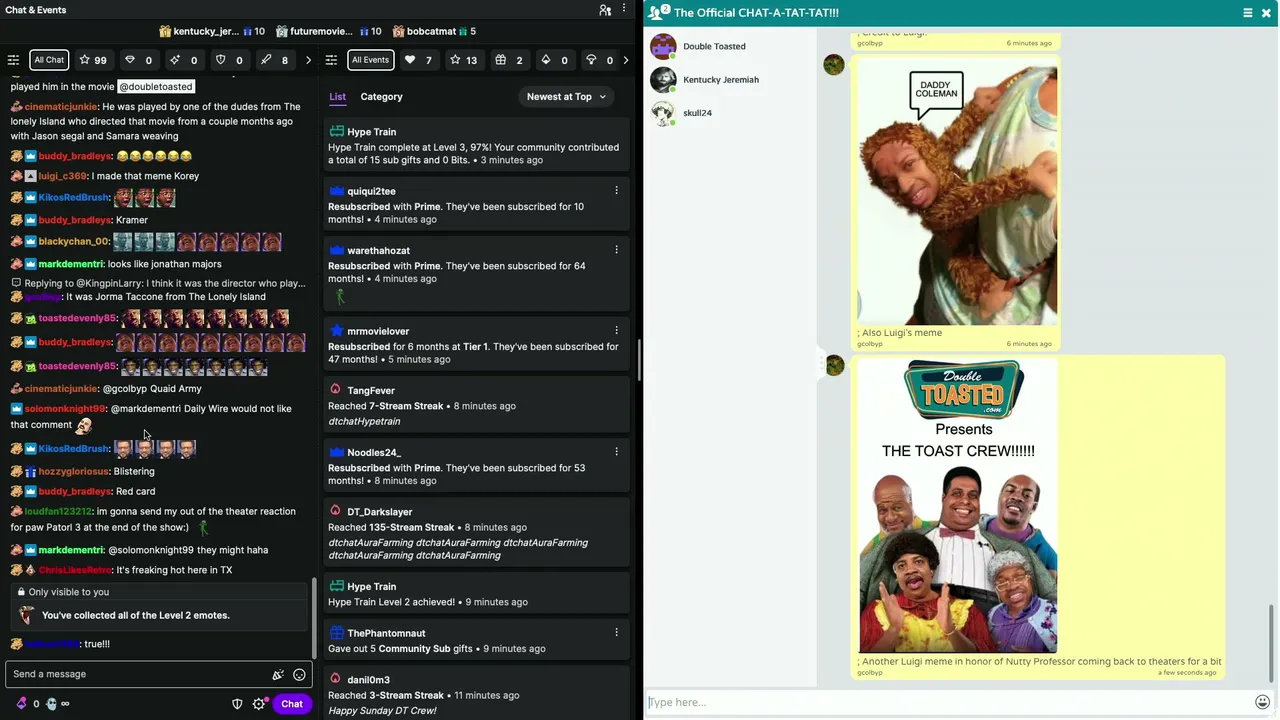Click gcolbyp's avatar beside Toast Crew meme
This screenshot has height=720, width=1280.
(x=834, y=365)
